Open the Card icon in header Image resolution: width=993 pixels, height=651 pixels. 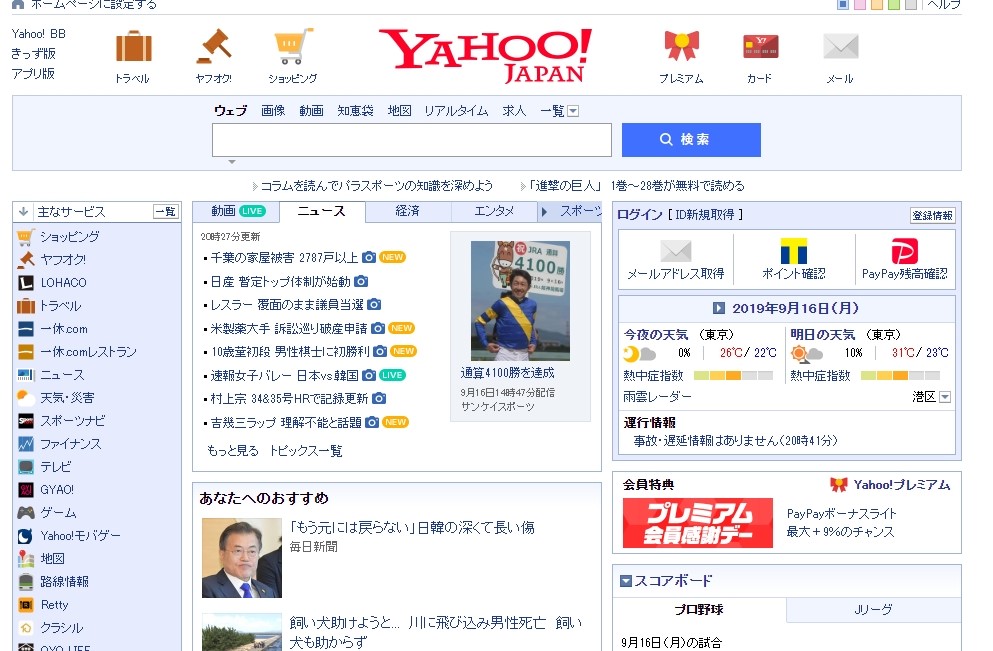(760, 46)
